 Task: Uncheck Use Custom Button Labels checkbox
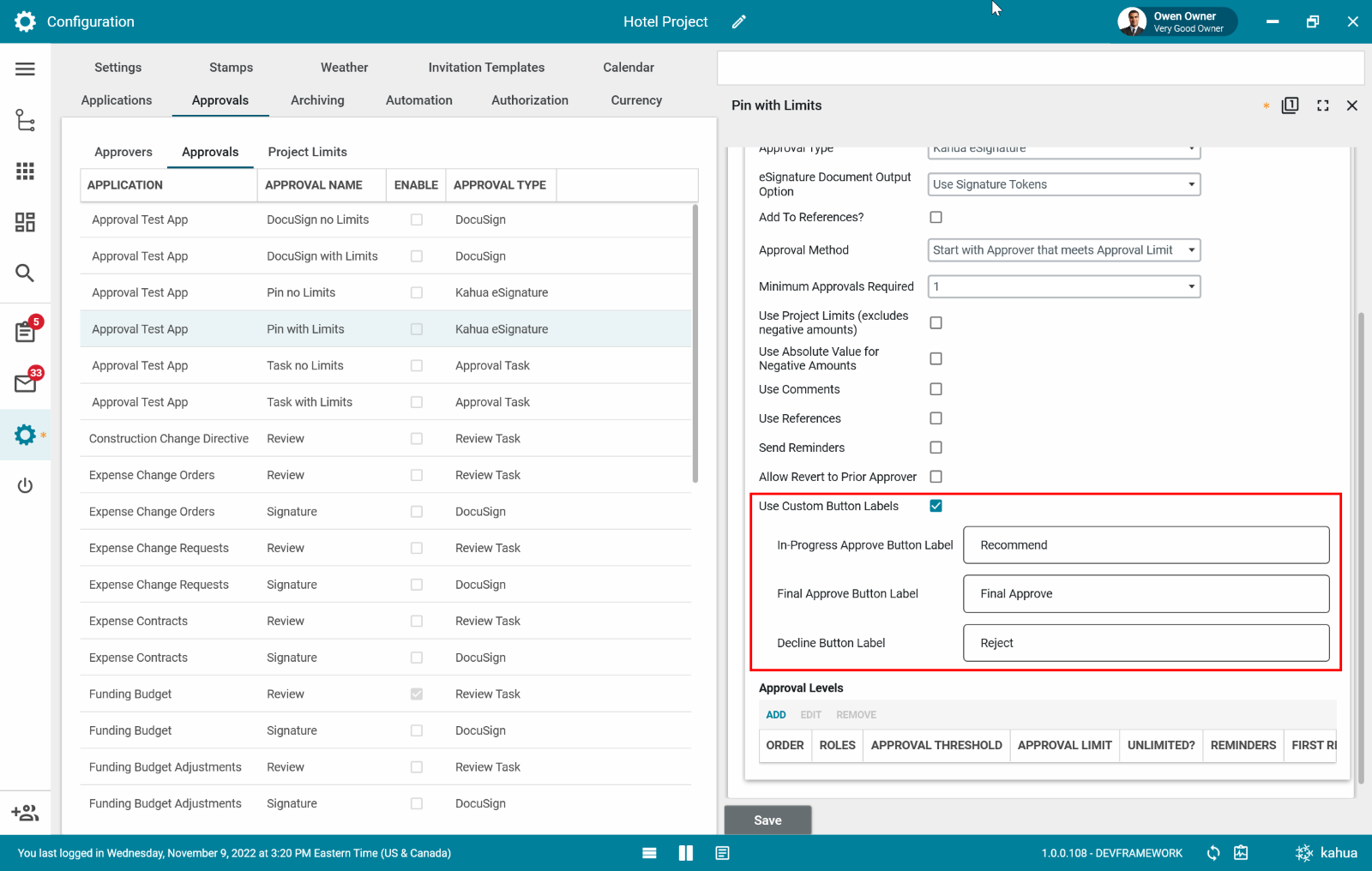[936, 506]
